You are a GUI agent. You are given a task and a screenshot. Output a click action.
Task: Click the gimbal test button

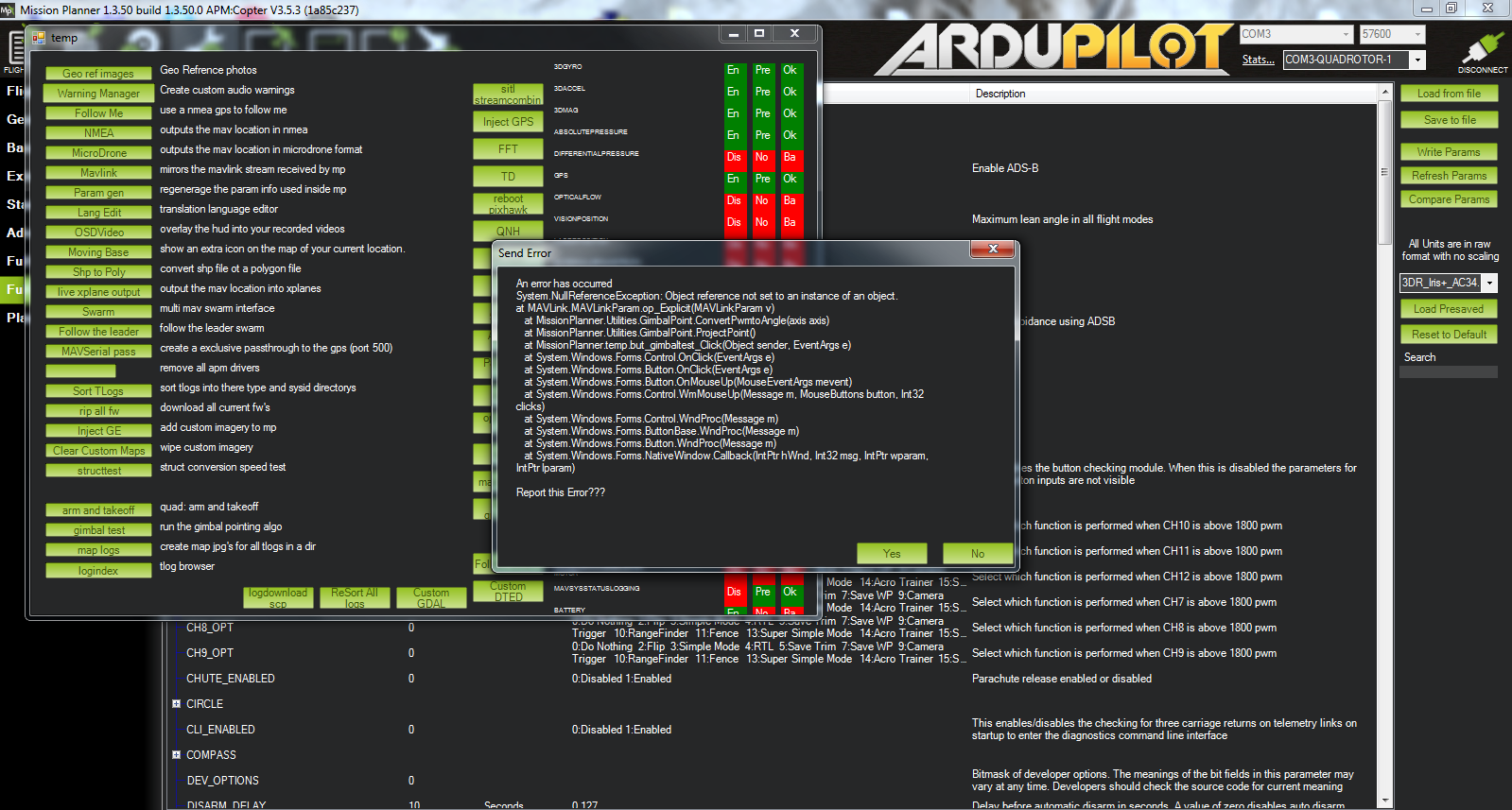click(98, 530)
